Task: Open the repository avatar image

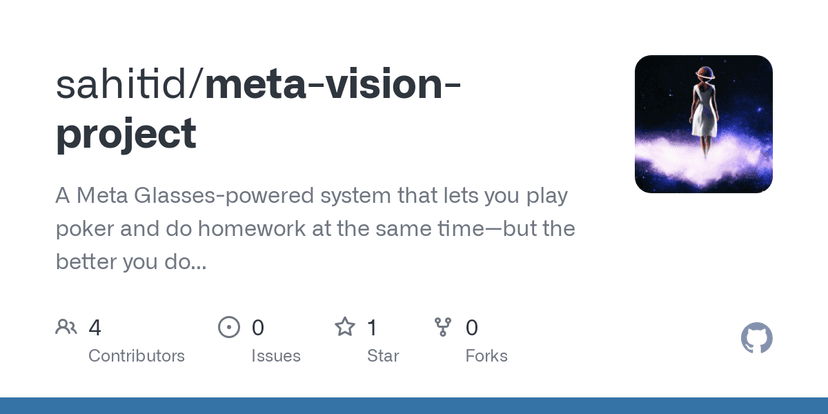Action: (703, 124)
